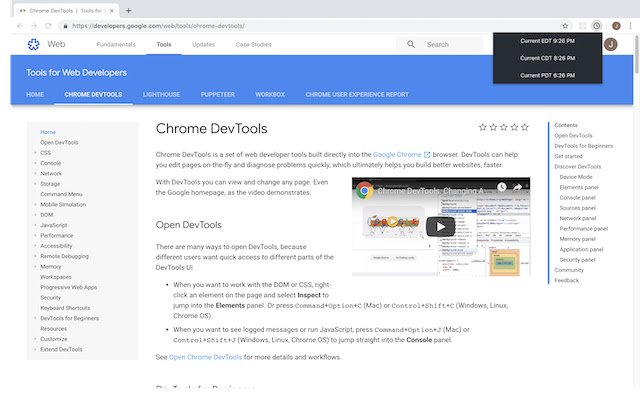Jump to DevTools for Beginners in Contents
Viewport: 640px width, 400px height.
pos(583,146)
